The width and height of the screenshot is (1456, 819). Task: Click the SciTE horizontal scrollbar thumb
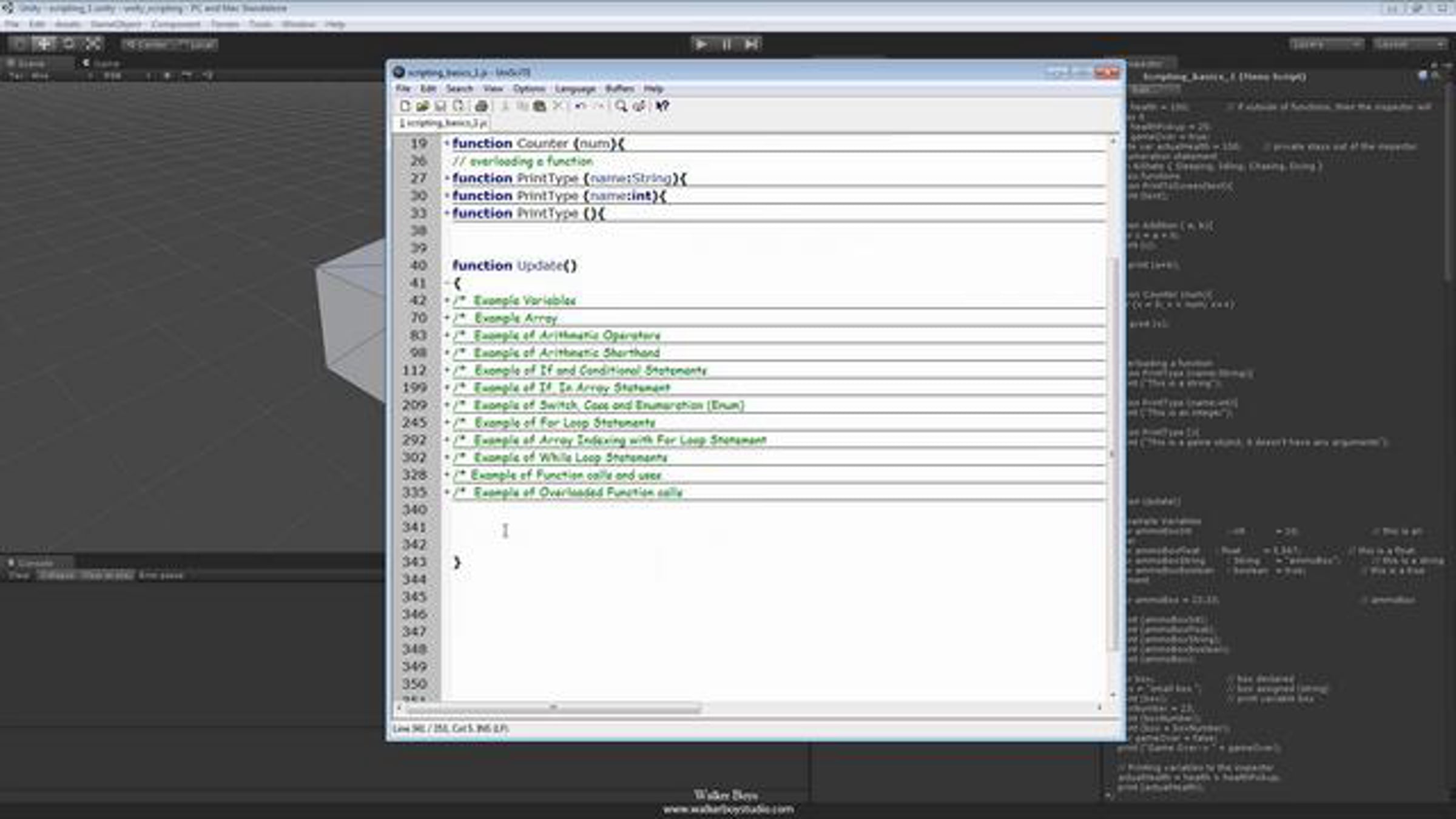click(x=553, y=708)
